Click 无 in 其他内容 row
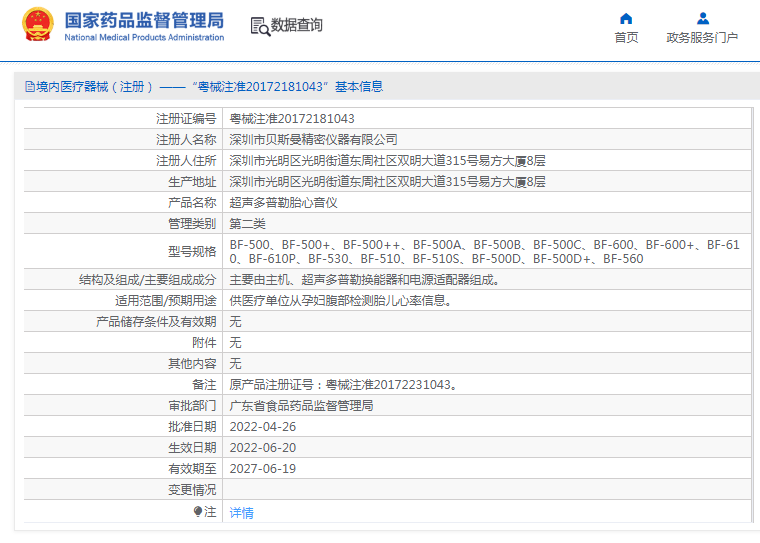 [235, 364]
